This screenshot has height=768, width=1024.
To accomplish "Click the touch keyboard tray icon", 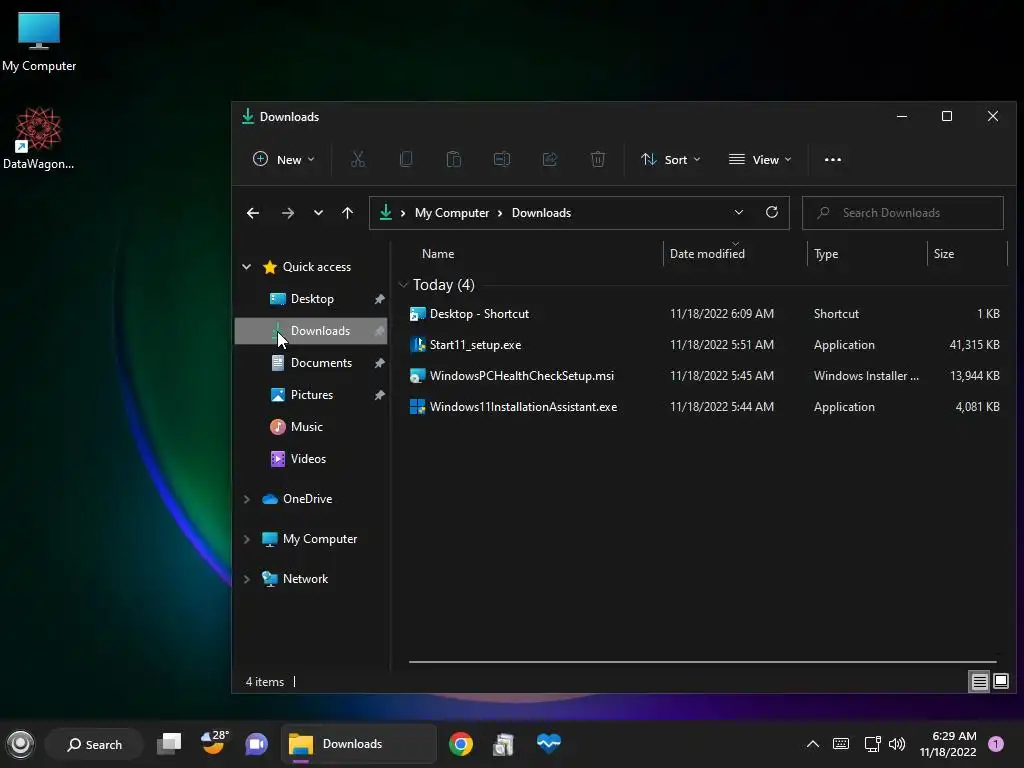I will click(841, 744).
